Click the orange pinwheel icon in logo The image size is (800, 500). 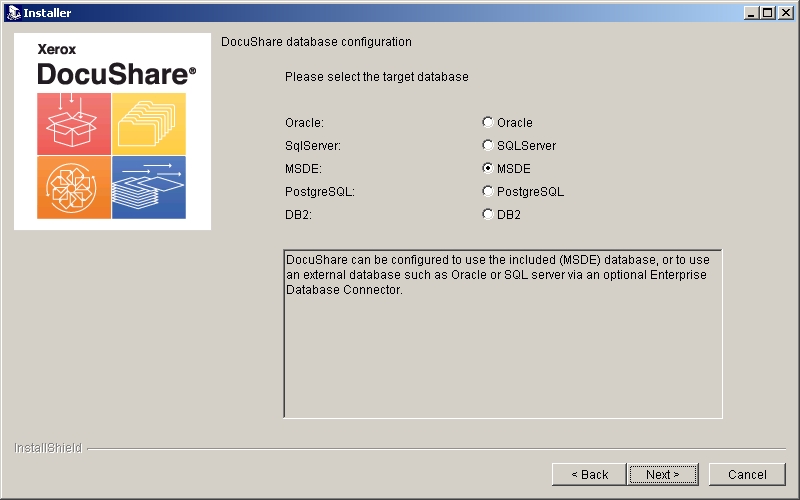(74, 187)
